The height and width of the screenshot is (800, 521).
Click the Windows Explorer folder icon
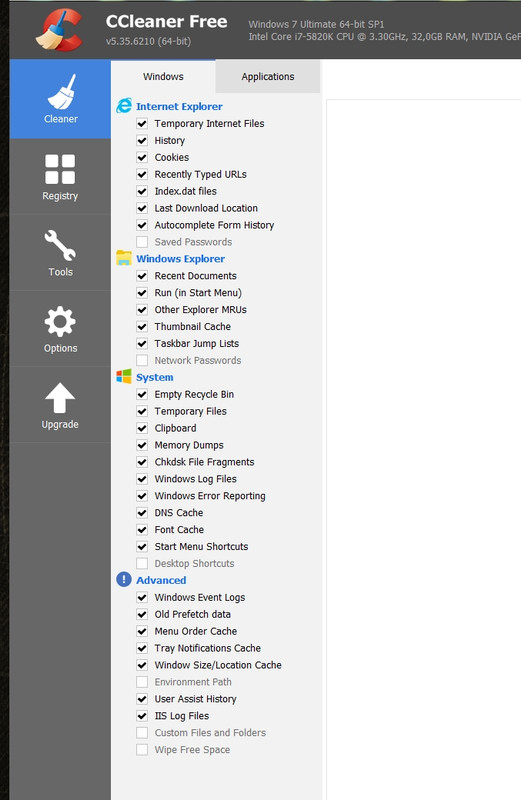pyautogui.click(x=124, y=258)
